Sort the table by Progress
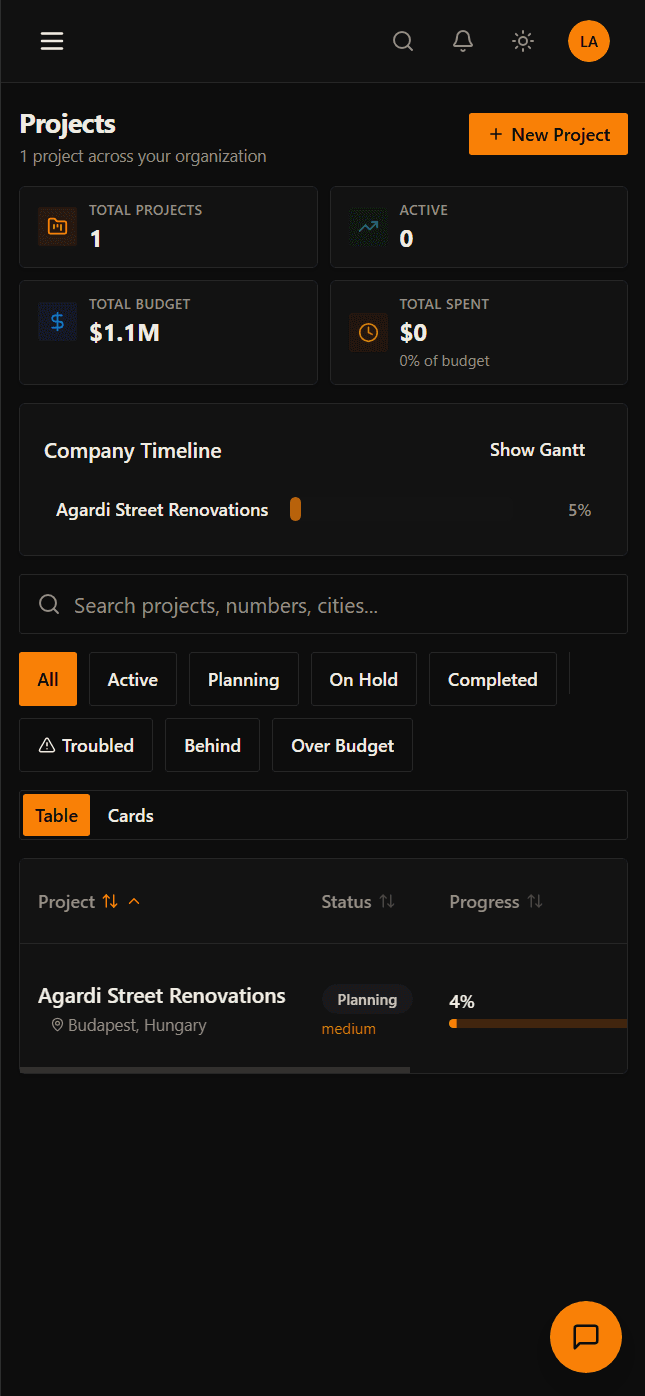Viewport: 645px width, 1396px height. (496, 901)
